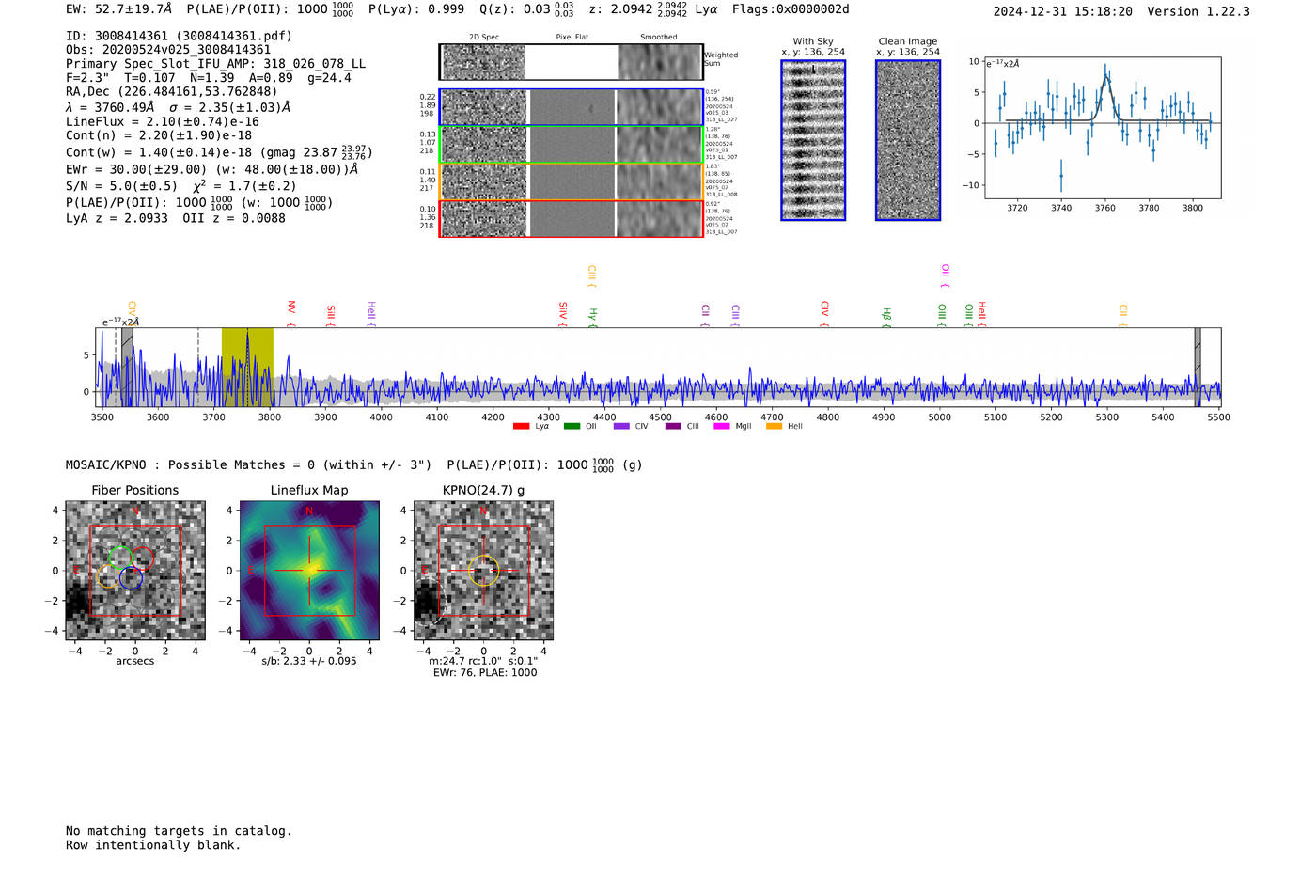This screenshot has height=896, width=1316.
Task: Select the red-bordered fiber spectrum row
Action: [572, 218]
